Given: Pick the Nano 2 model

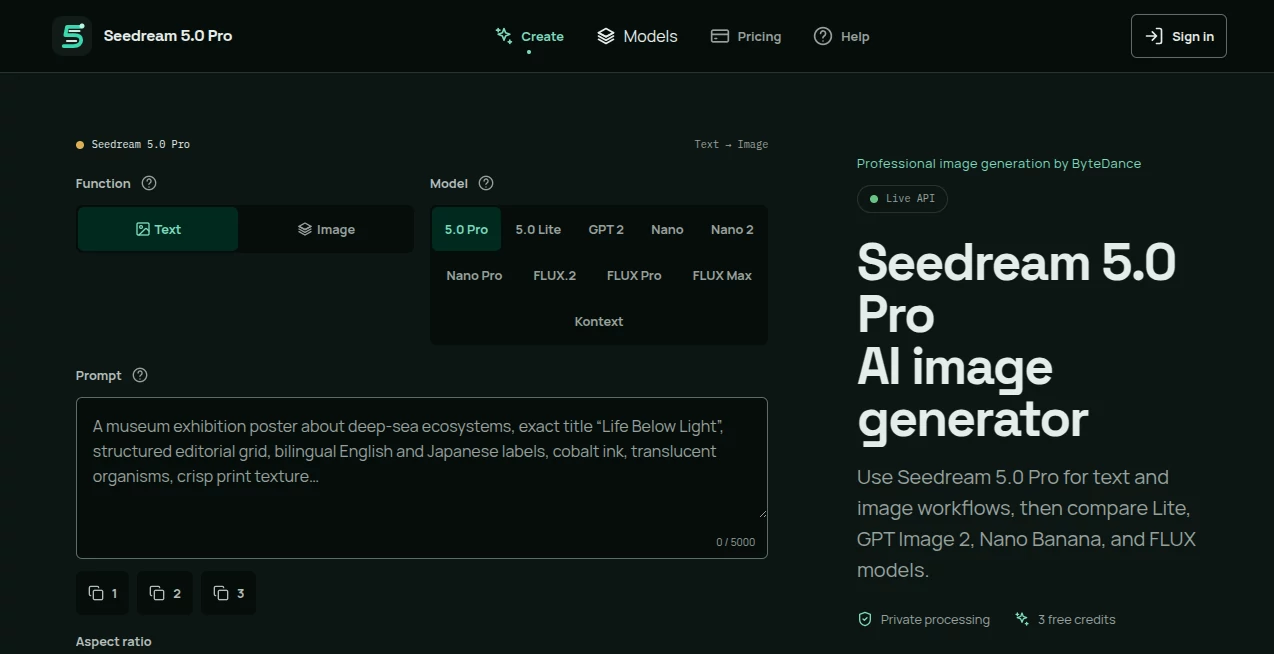Looking at the screenshot, I should (732, 229).
